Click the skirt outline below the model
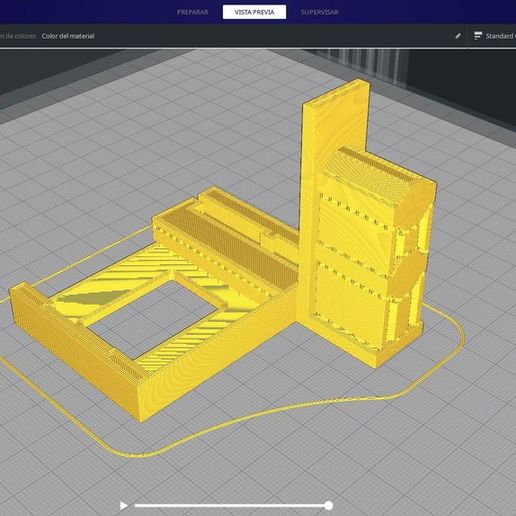 coord(233,423)
